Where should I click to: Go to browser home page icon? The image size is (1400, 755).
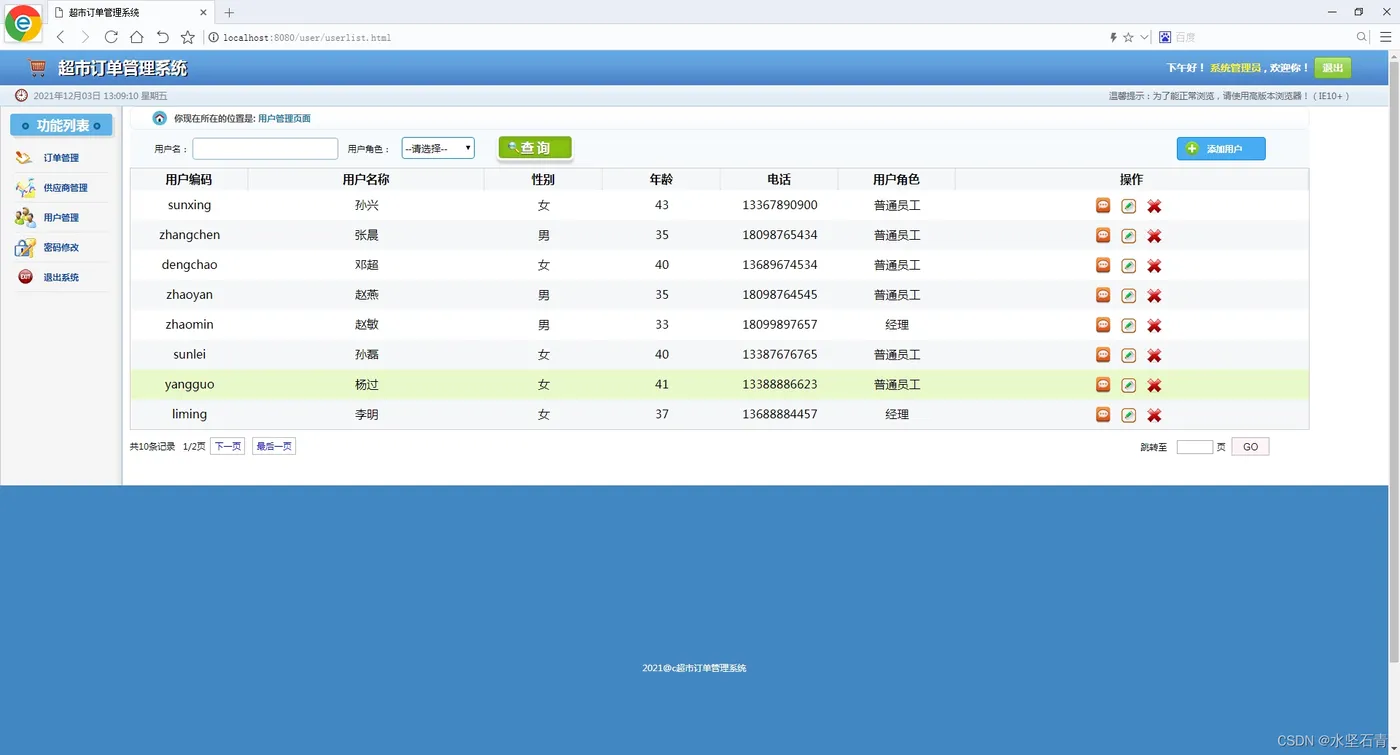137,37
